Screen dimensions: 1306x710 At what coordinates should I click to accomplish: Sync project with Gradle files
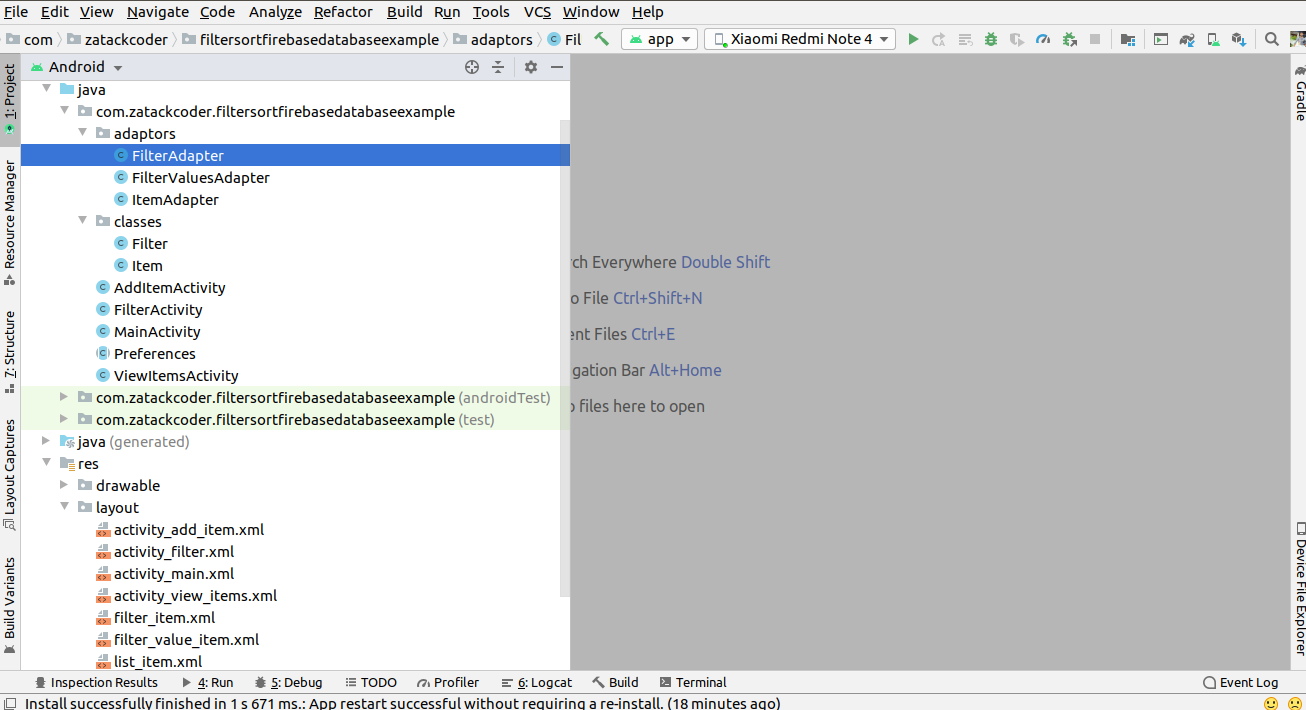tap(1187, 39)
